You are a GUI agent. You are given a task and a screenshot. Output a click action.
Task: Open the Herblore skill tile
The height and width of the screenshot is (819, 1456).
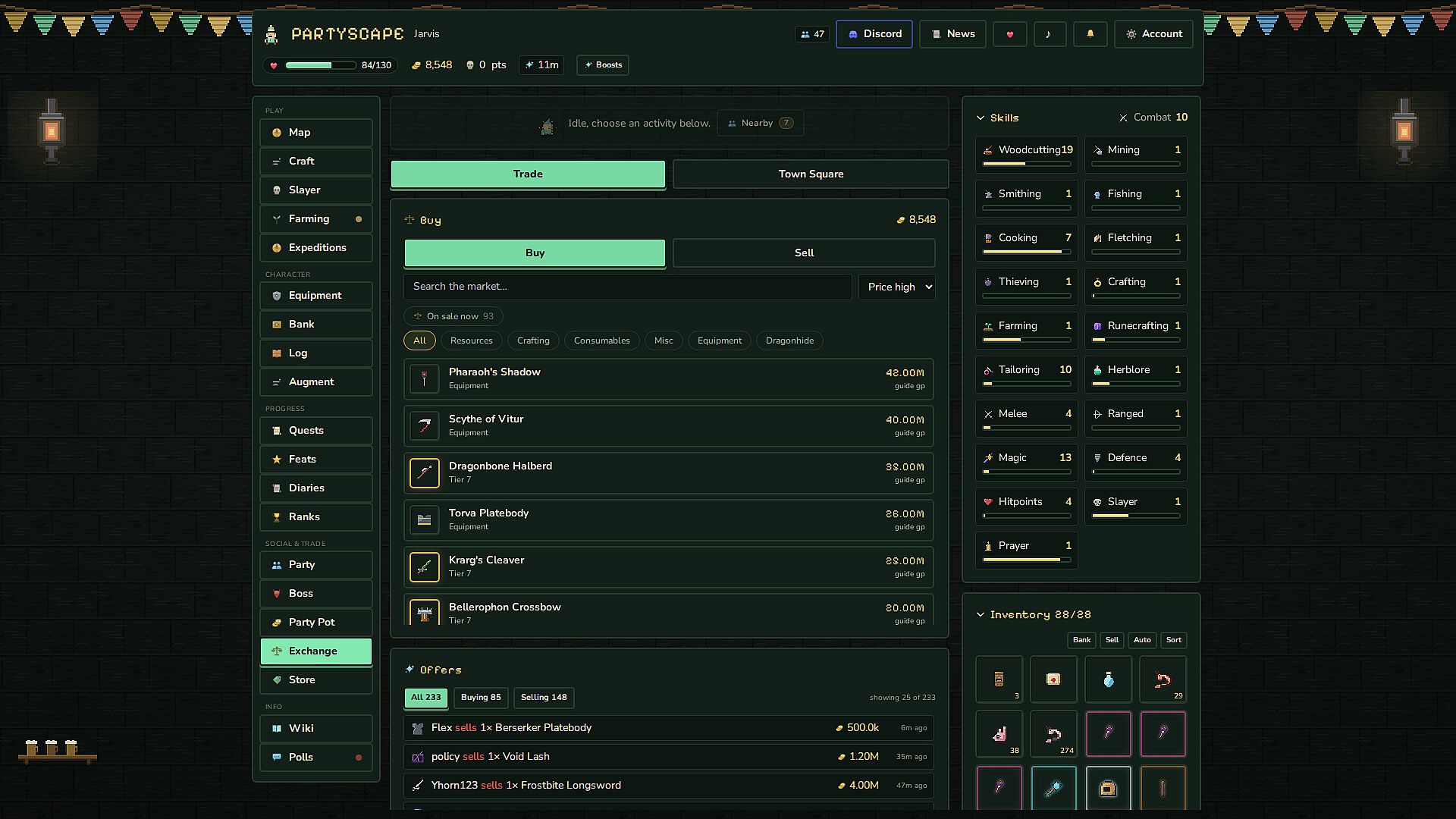pos(1135,375)
